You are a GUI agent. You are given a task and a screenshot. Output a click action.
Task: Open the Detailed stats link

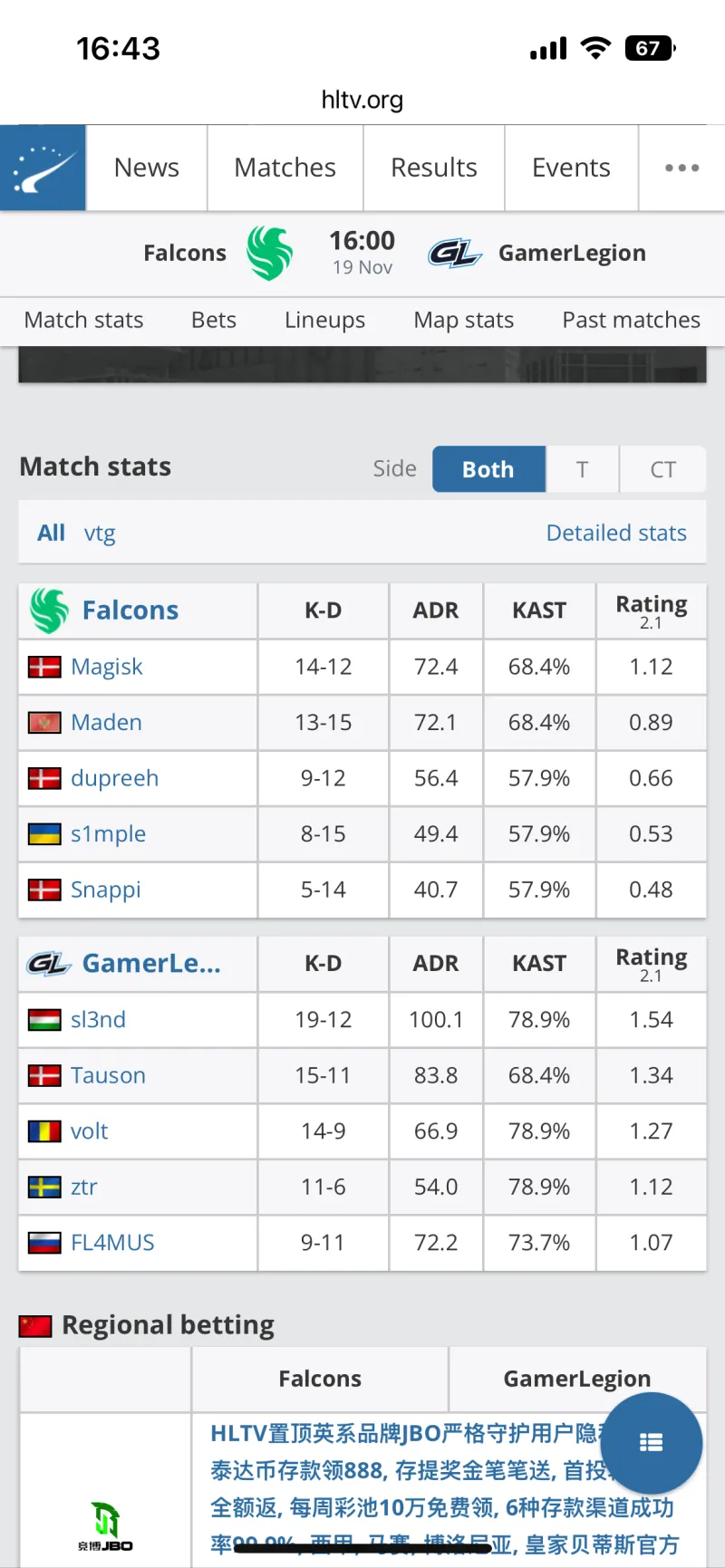pos(616,533)
